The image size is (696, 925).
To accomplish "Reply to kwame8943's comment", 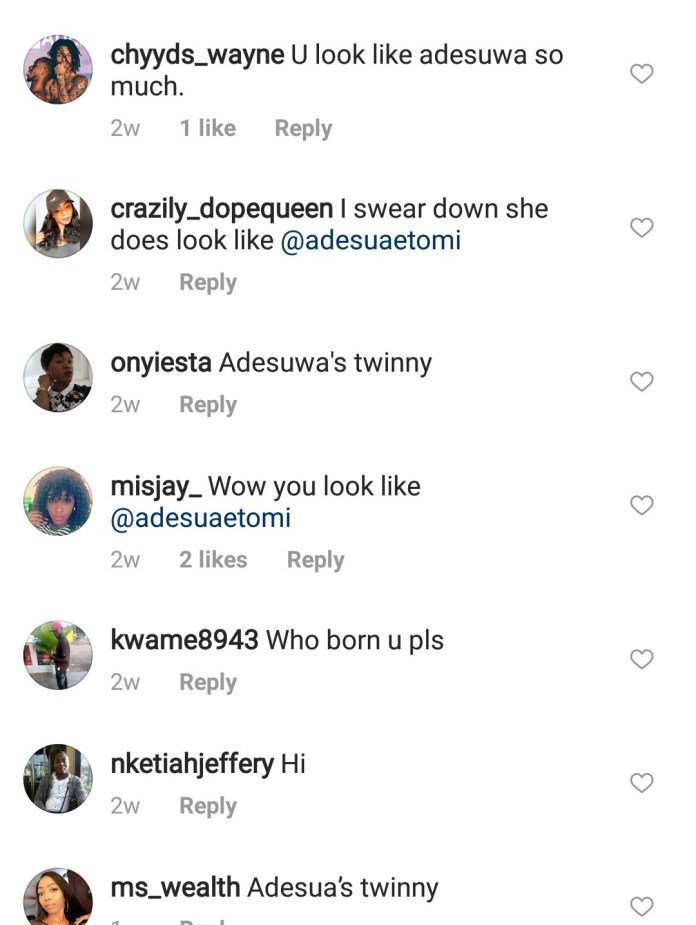I will [x=208, y=683].
